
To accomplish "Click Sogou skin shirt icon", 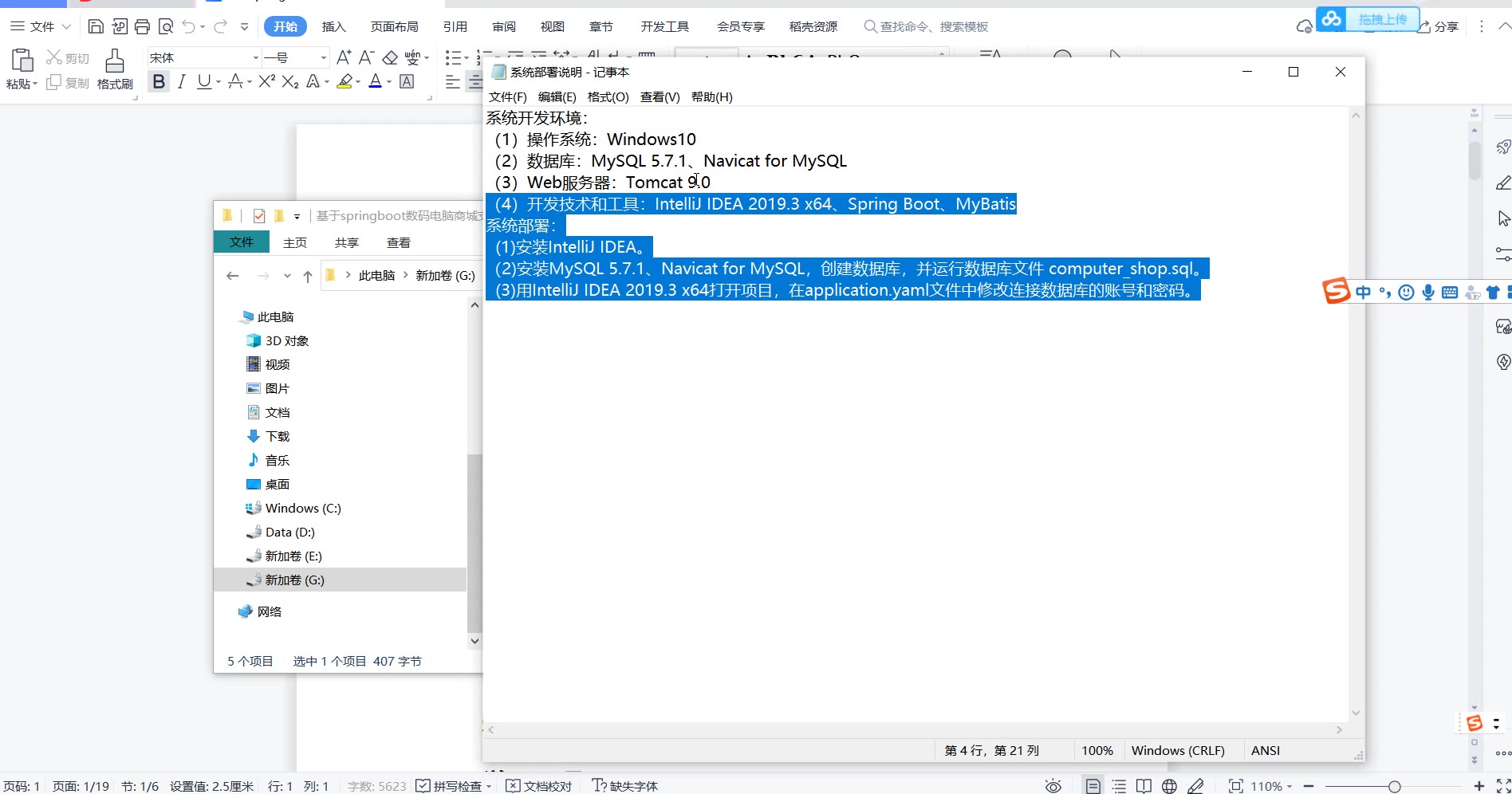I will pos(1493,293).
